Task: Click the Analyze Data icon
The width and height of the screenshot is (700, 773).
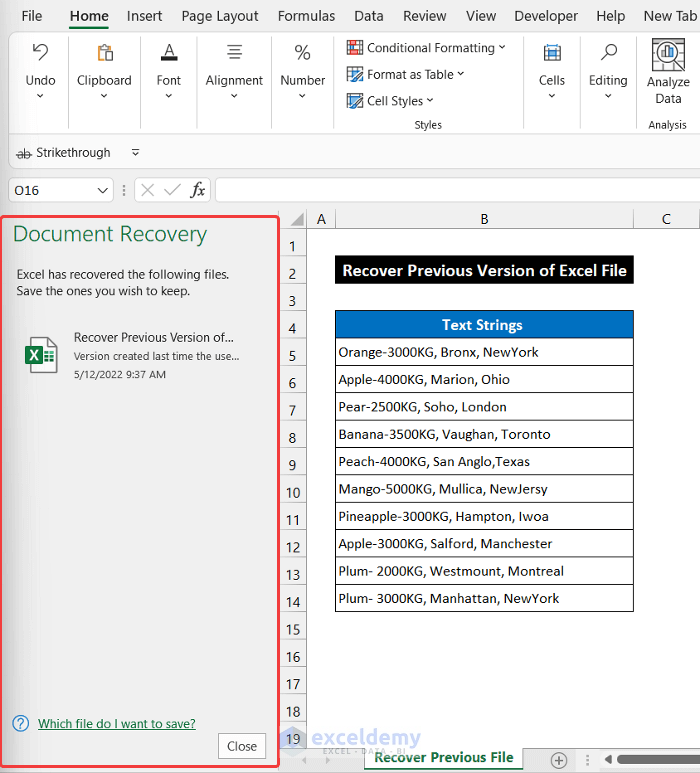Action: 668,55
